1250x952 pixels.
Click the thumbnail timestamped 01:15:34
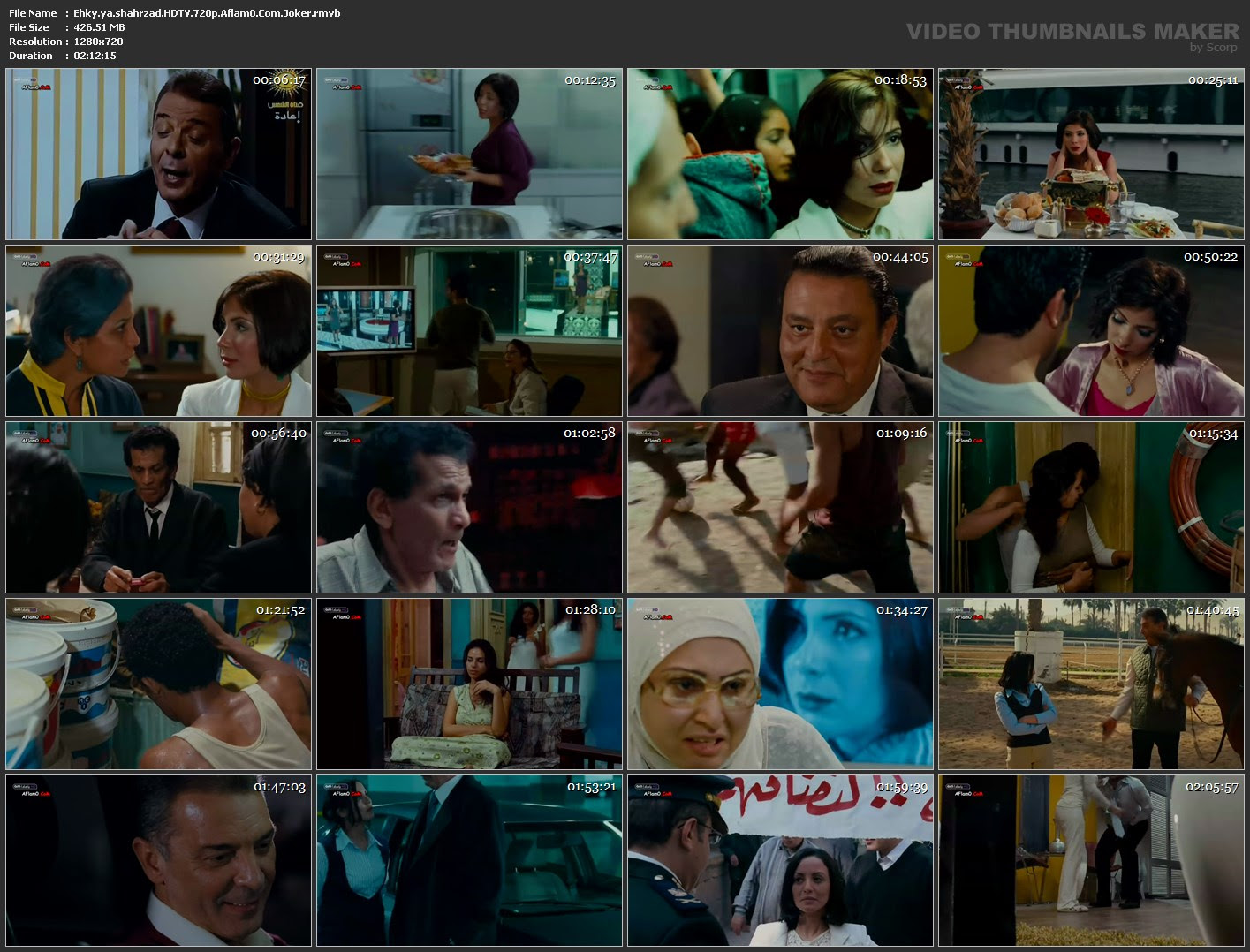(x=1092, y=508)
